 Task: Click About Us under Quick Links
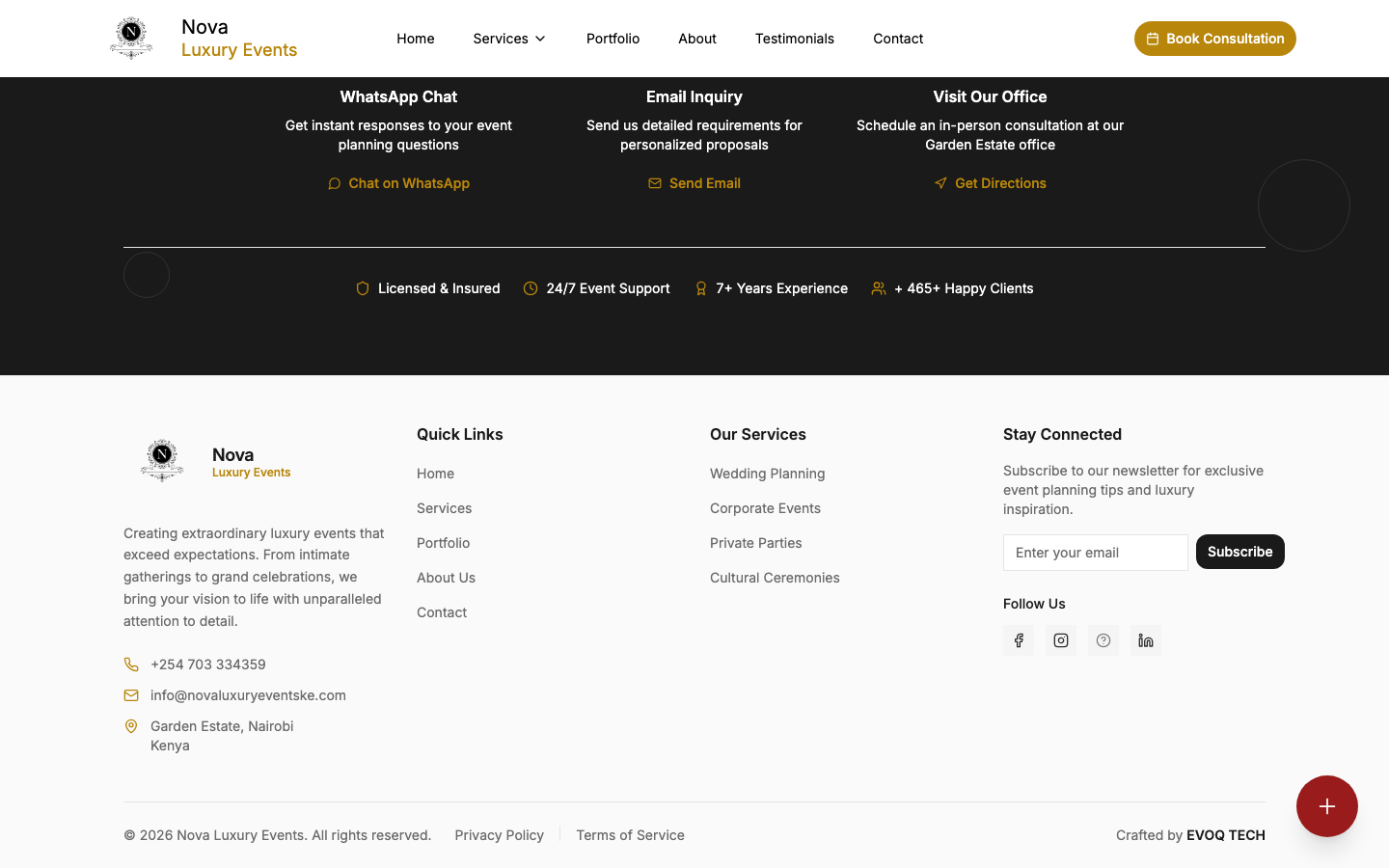click(x=446, y=578)
